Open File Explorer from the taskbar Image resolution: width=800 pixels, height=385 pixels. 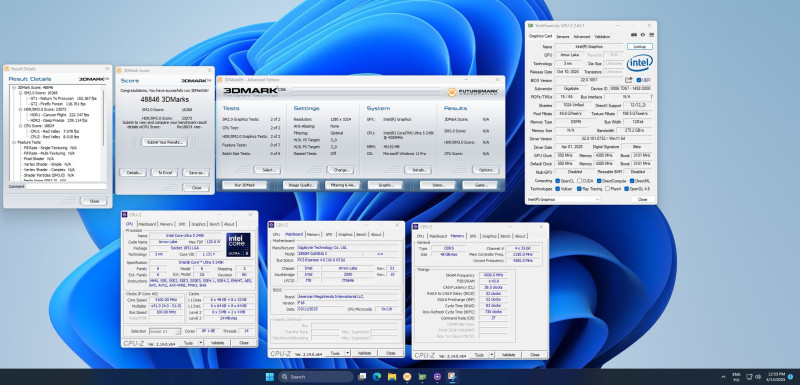click(392, 377)
